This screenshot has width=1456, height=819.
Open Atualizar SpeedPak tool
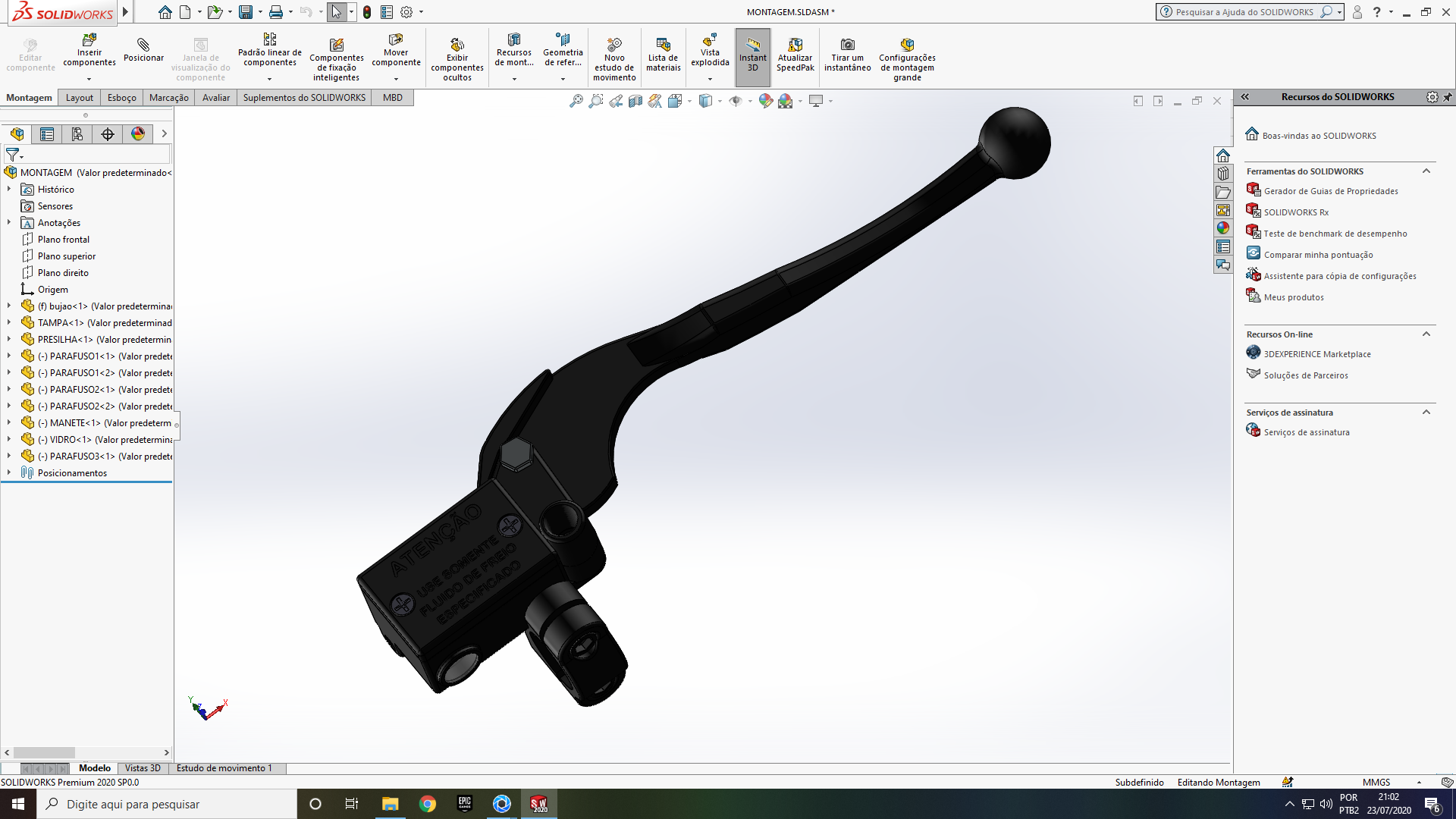tap(795, 45)
